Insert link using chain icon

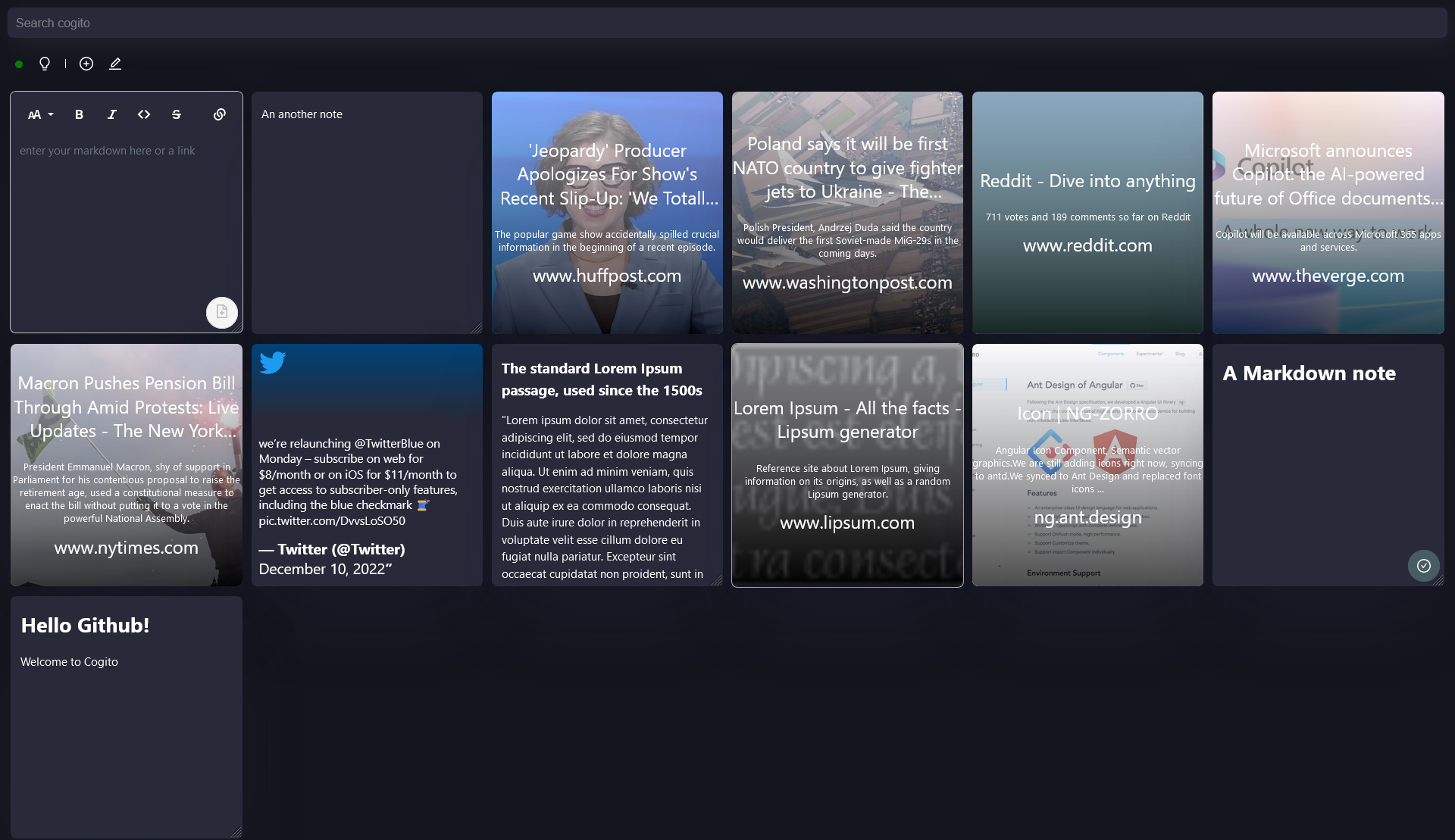[220, 114]
